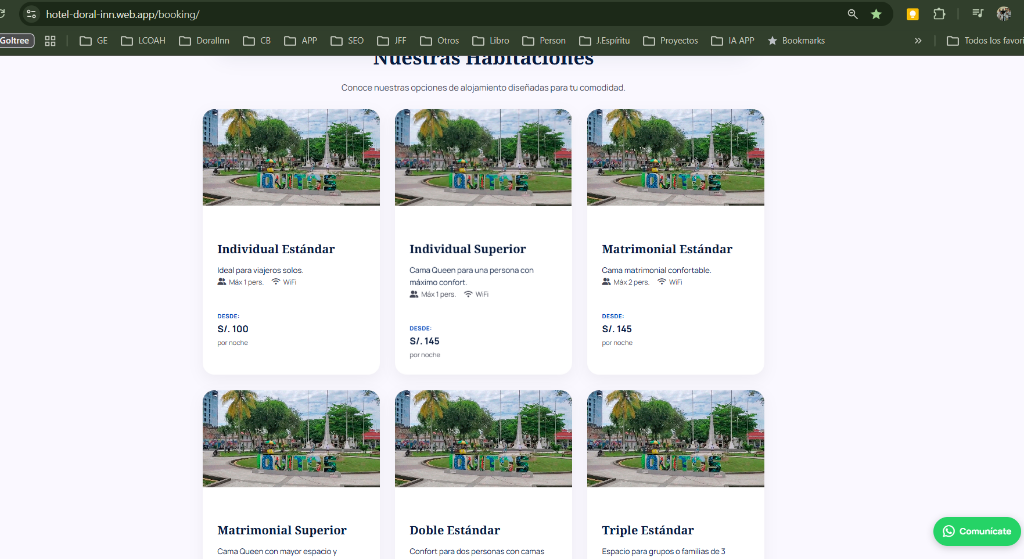Open the Libro bookmarks folder
The width and height of the screenshot is (1024, 559).
tap(490, 40)
